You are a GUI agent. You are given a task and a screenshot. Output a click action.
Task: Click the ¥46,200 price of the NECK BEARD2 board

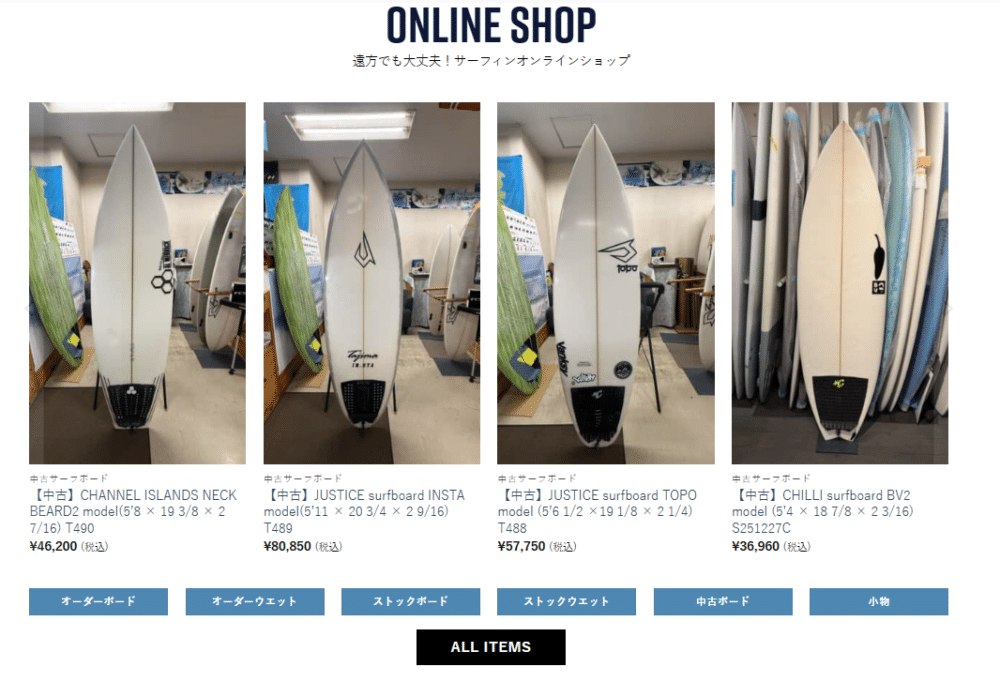pyautogui.click(x=54, y=546)
